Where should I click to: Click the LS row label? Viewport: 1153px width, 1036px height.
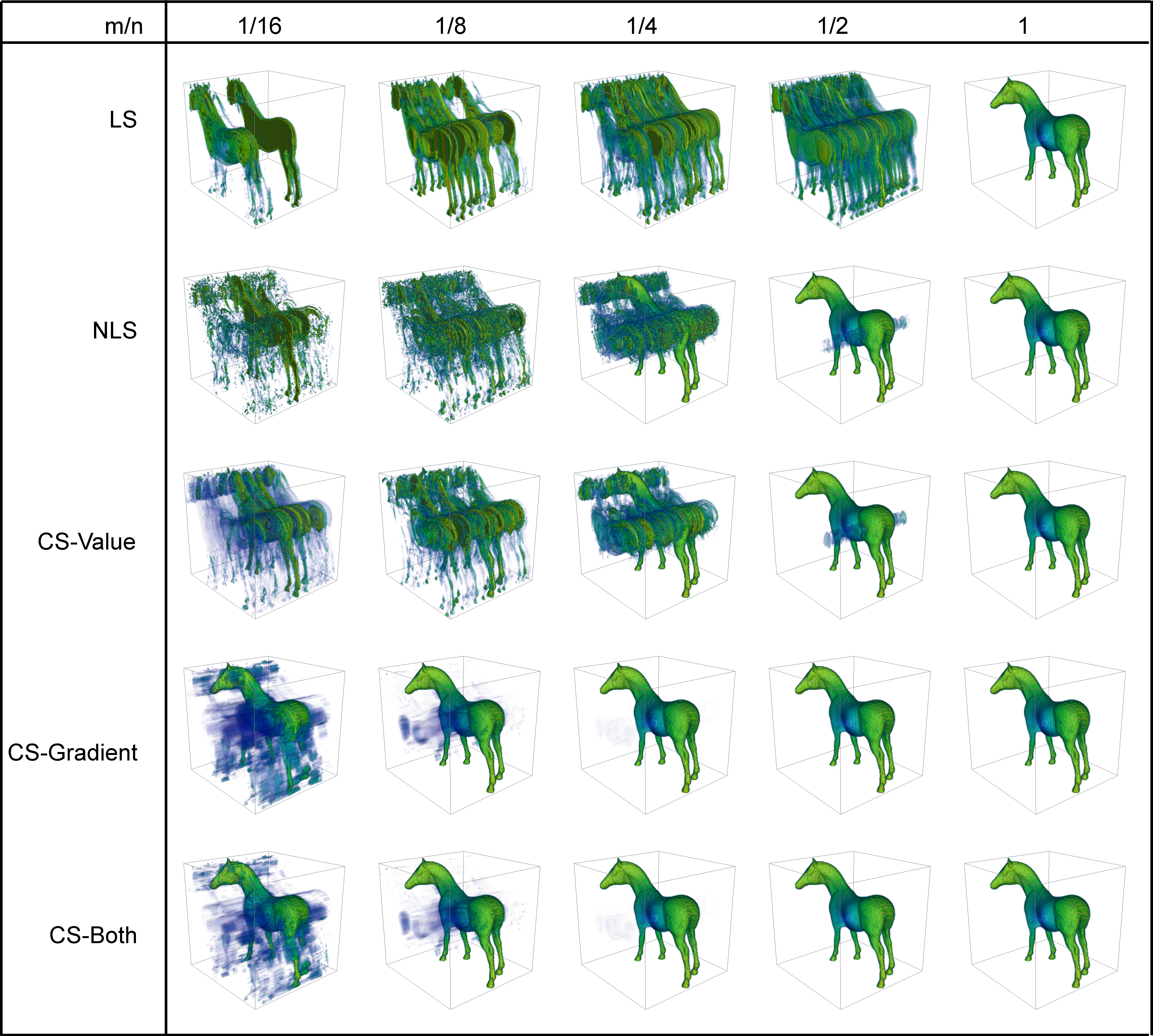click(x=123, y=120)
